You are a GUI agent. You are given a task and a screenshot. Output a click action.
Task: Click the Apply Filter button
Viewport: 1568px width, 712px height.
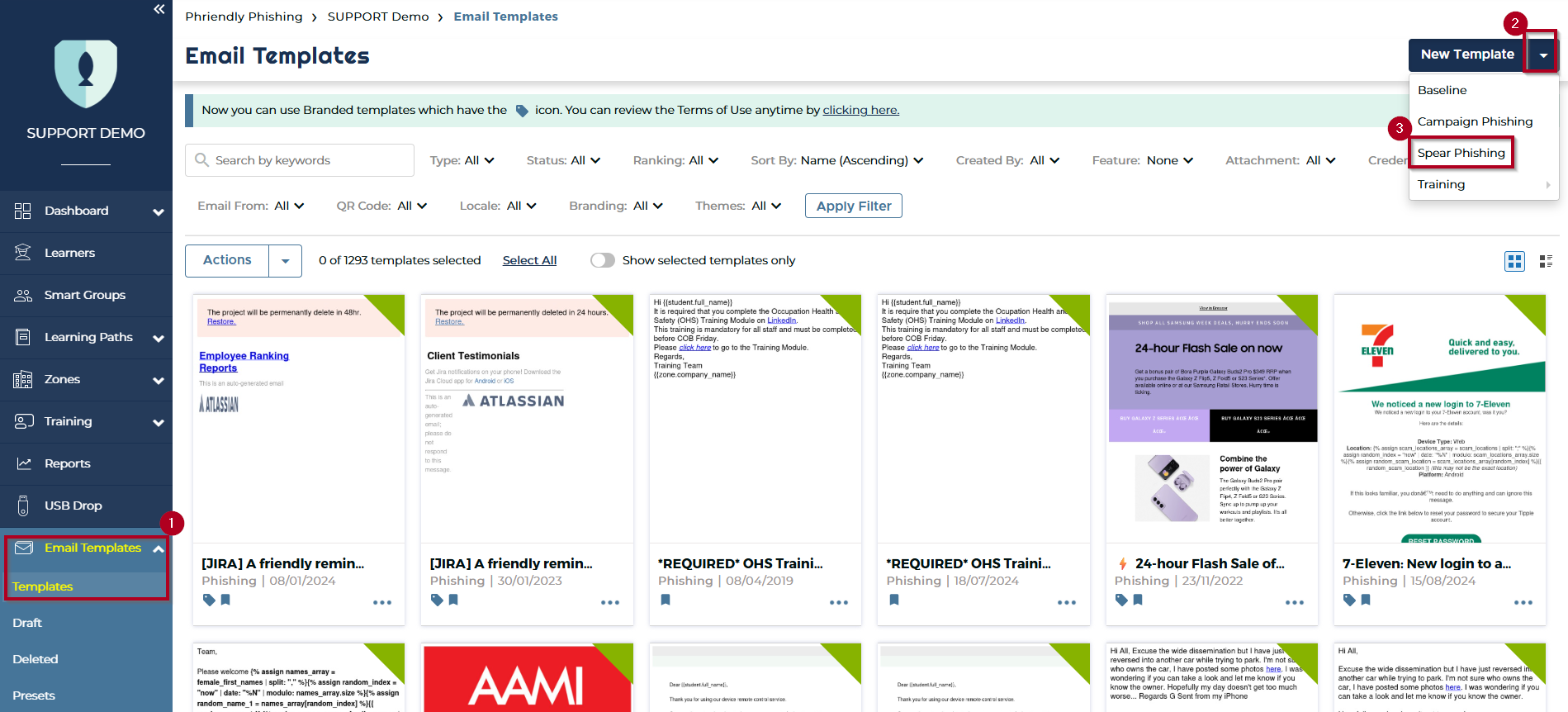[x=853, y=206]
